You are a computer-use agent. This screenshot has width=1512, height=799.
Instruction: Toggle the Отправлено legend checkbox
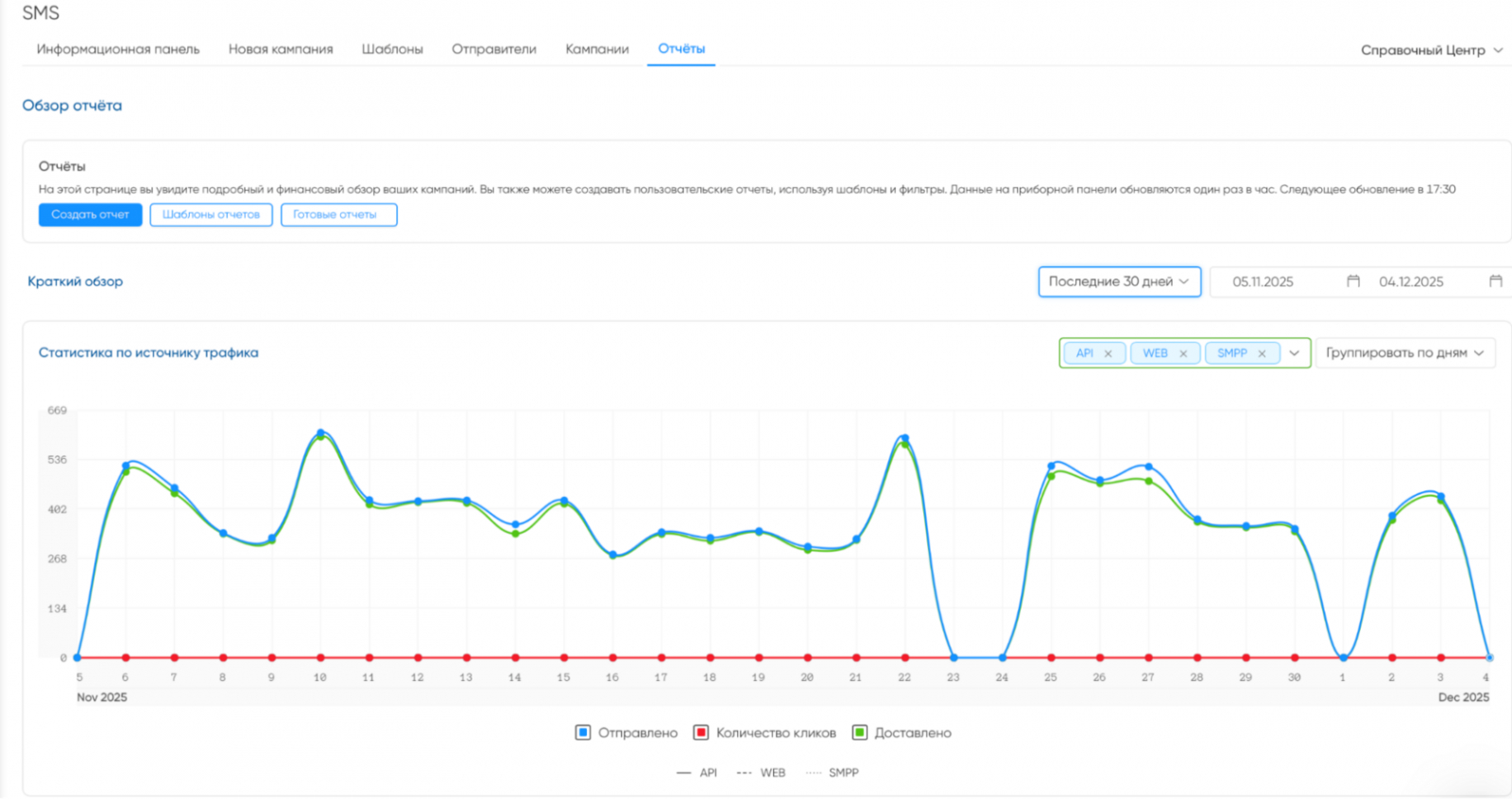[583, 733]
